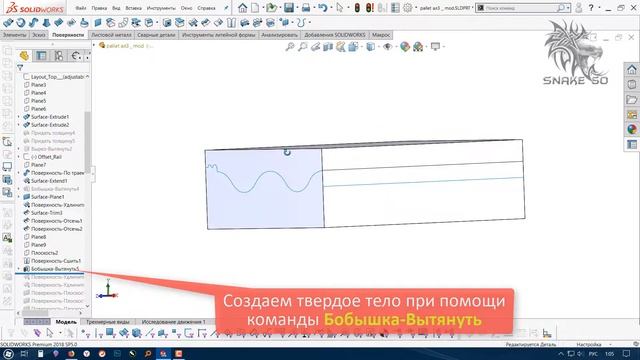This screenshot has height=360, width=640.
Task: Open the Help question mark menu
Action: [x=591, y=8]
